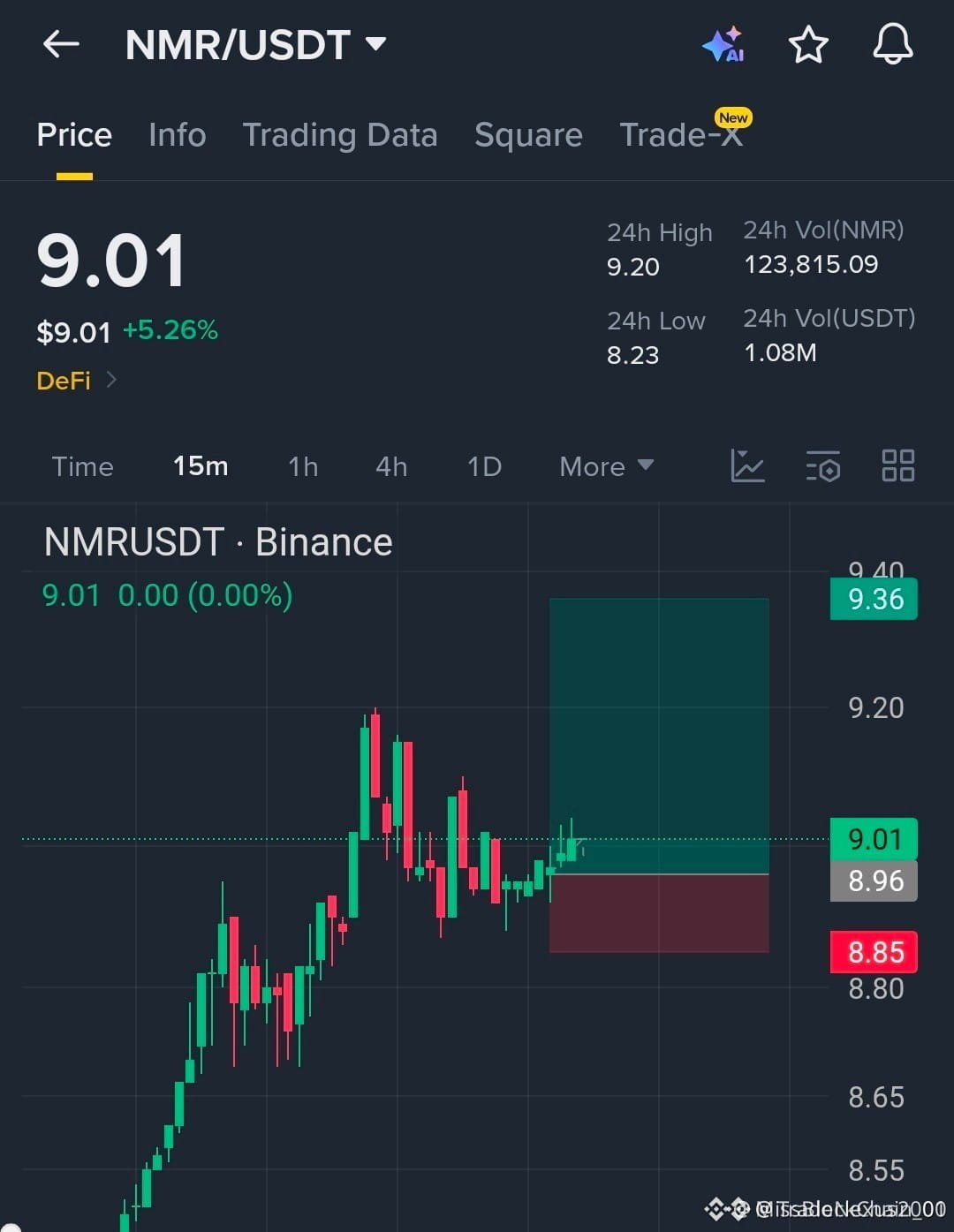The width and height of the screenshot is (954, 1232).
Task: Click the 9.36 take-profit price label
Action: tap(874, 599)
